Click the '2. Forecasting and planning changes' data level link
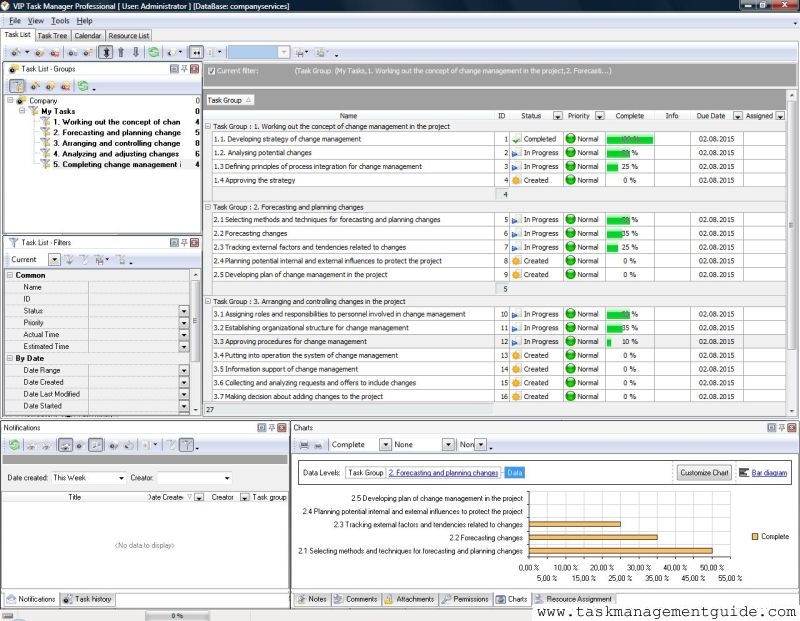 tap(443, 473)
